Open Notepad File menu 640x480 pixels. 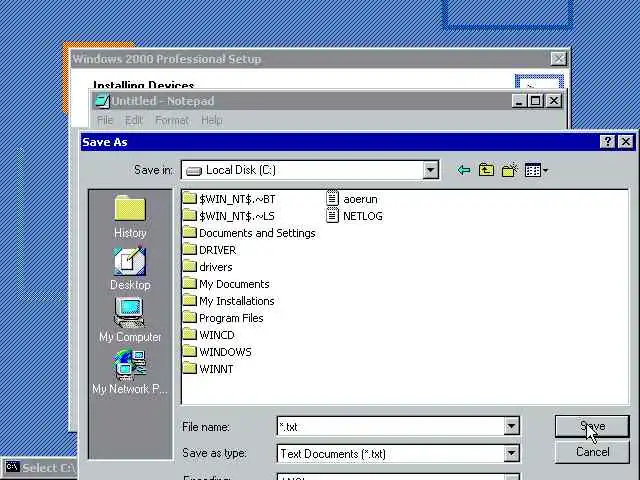tap(104, 120)
